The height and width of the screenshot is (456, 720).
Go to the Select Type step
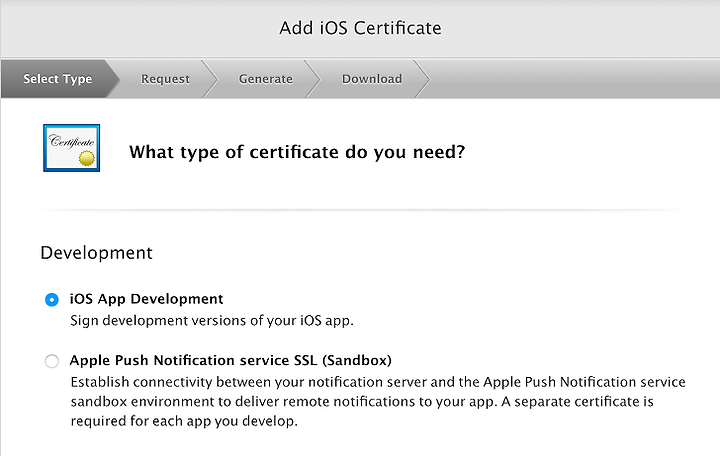click(x=58, y=79)
